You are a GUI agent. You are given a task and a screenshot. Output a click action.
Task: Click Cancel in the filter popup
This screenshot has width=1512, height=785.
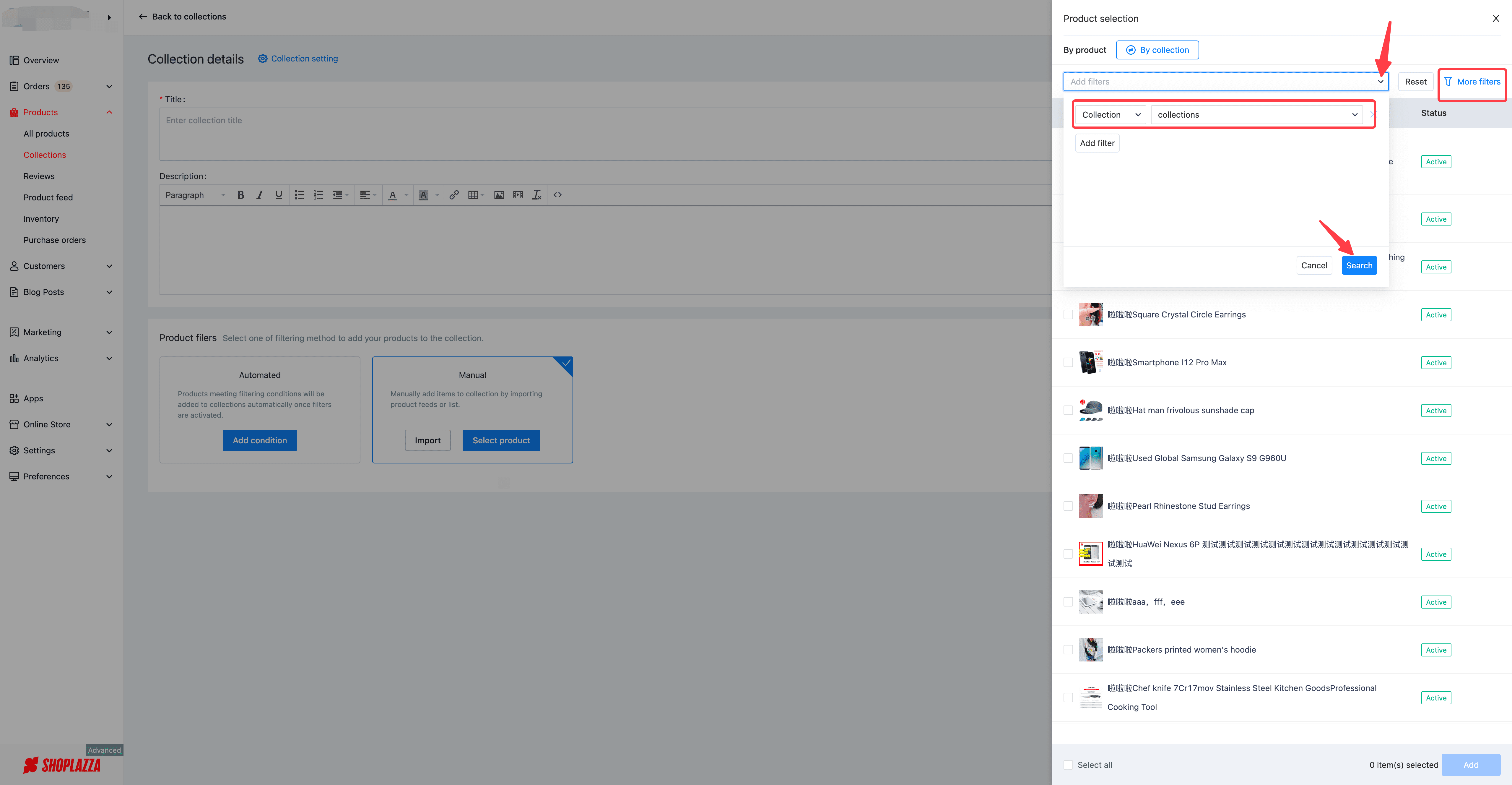pyautogui.click(x=1313, y=265)
